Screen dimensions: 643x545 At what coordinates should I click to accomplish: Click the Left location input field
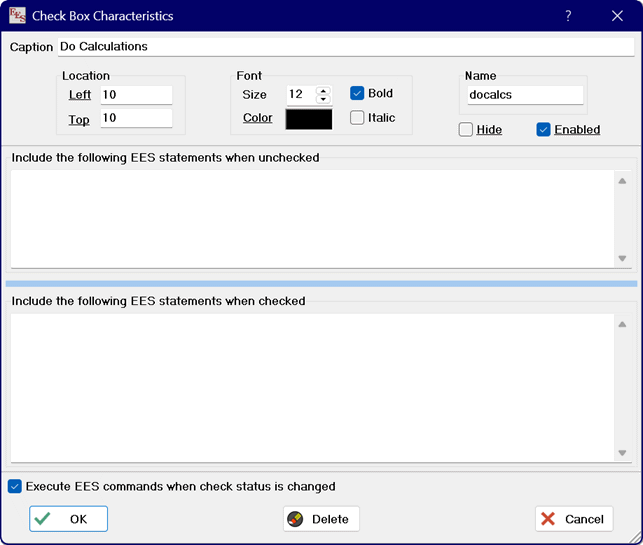(136, 95)
